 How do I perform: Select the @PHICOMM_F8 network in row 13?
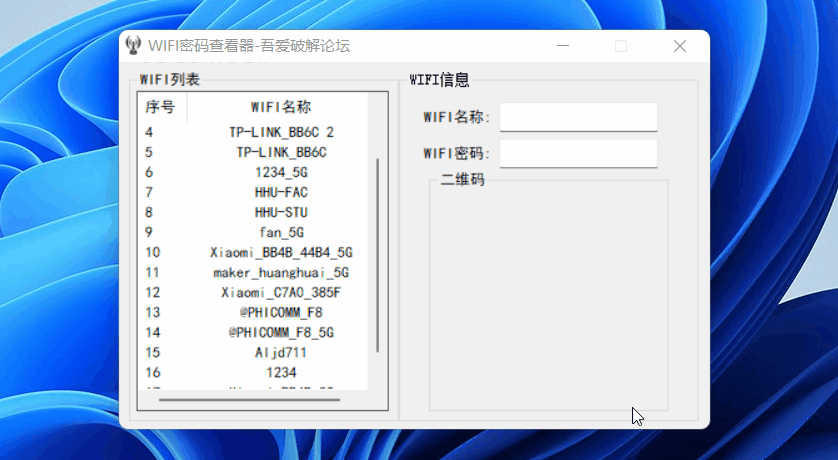pyautogui.click(x=281, y=312)
